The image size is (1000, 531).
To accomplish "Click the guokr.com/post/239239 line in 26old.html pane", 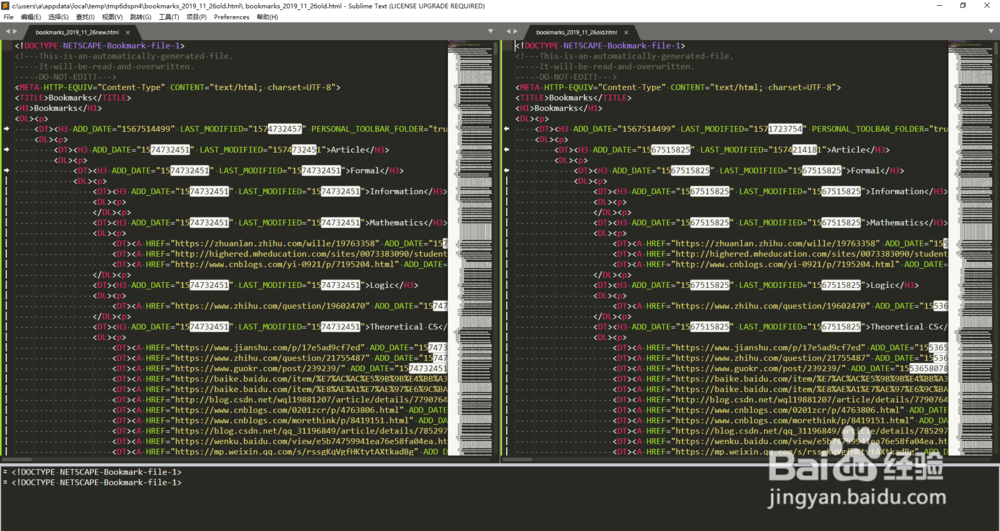I will 781,368.
